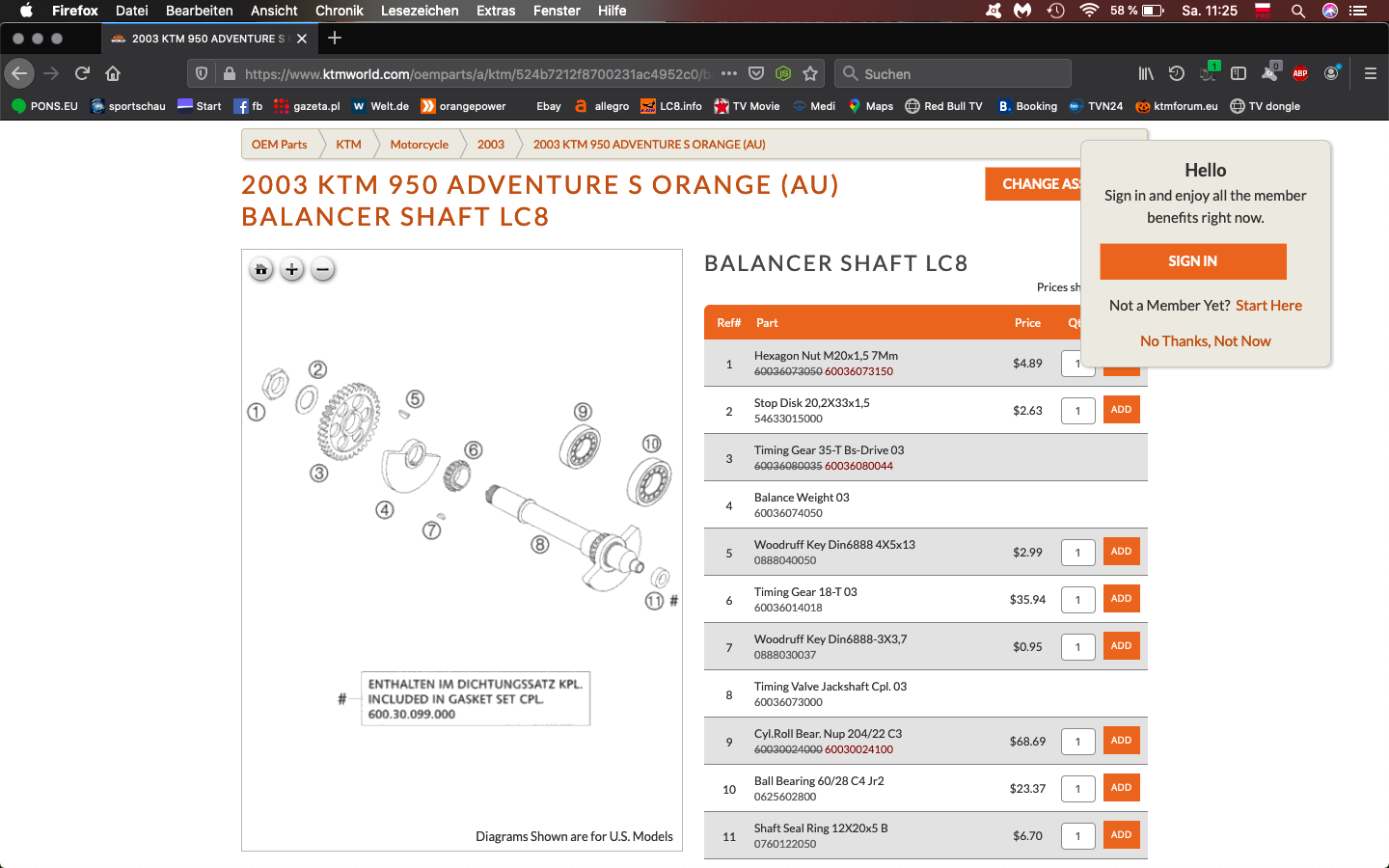Dismiss popup with No Thanks, Not Now
Image resolution: width=1389 pixels, height=868 pixels.
(x=1205, y=341)
